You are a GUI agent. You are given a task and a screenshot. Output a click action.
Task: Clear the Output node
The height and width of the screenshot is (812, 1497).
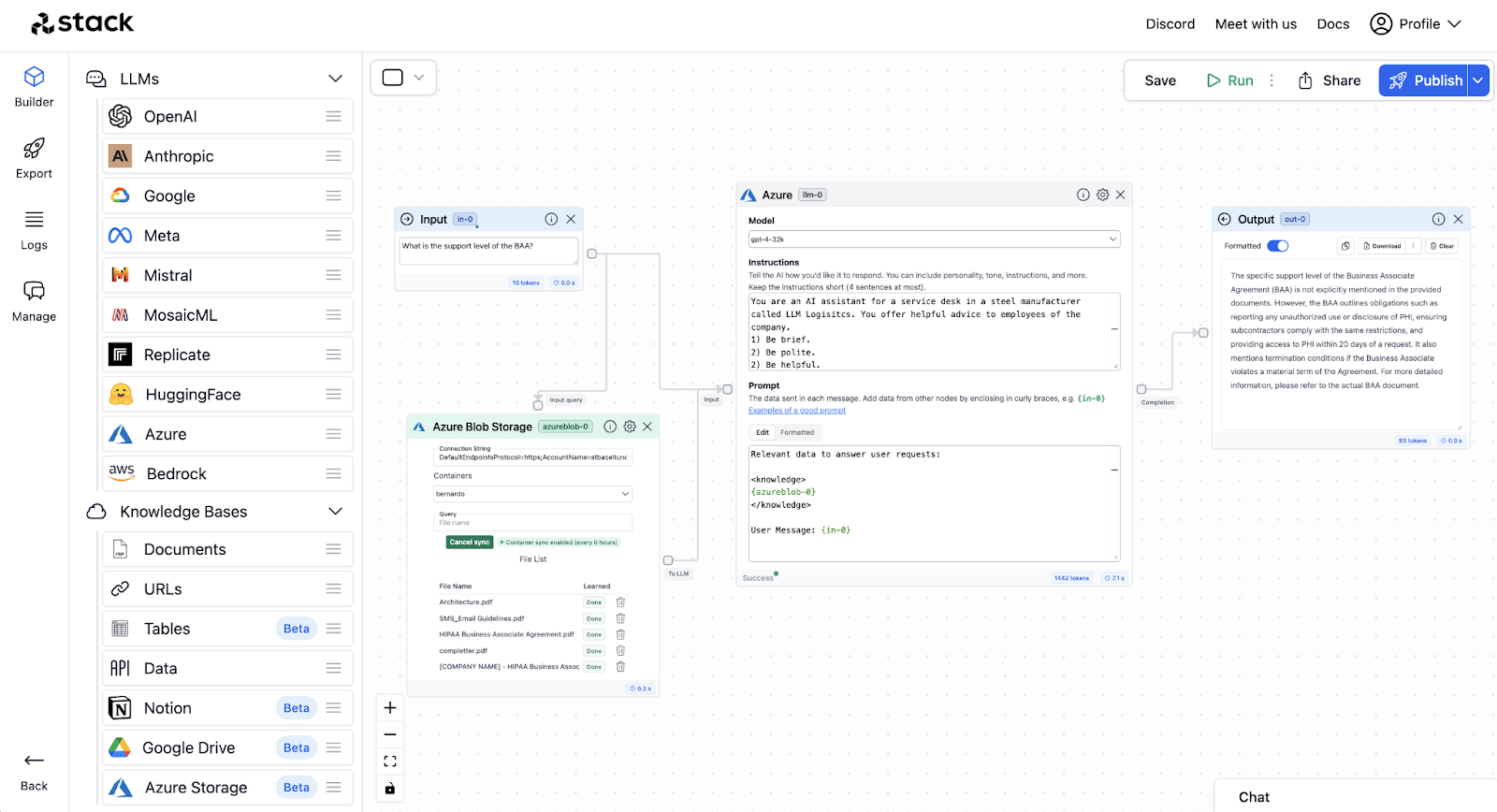pyautogui.click(x=1442, y=246)
